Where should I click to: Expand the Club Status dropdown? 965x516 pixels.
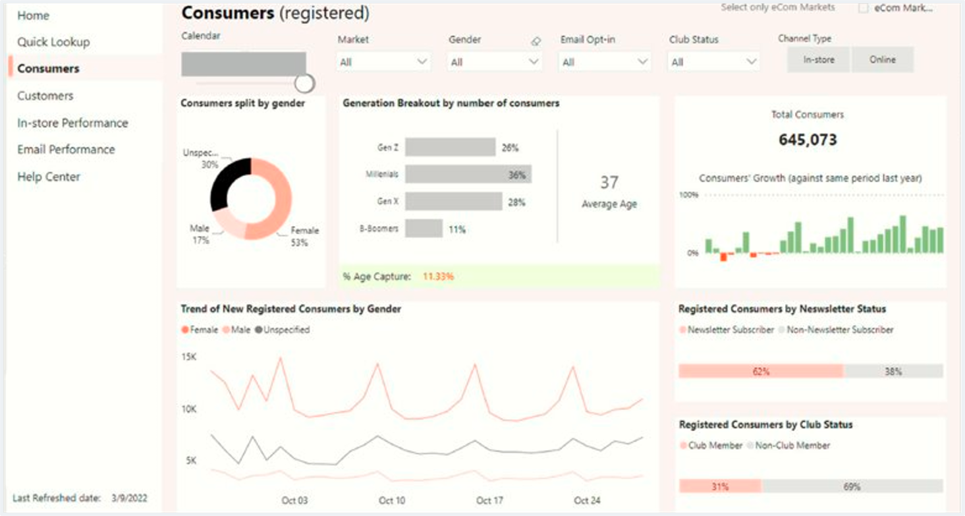[713, 62]
